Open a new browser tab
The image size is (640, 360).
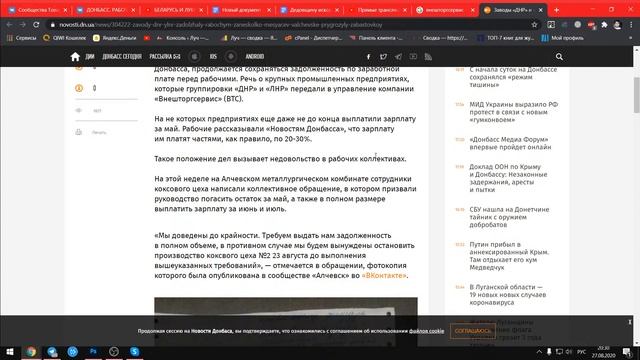[x=556, y=10]
